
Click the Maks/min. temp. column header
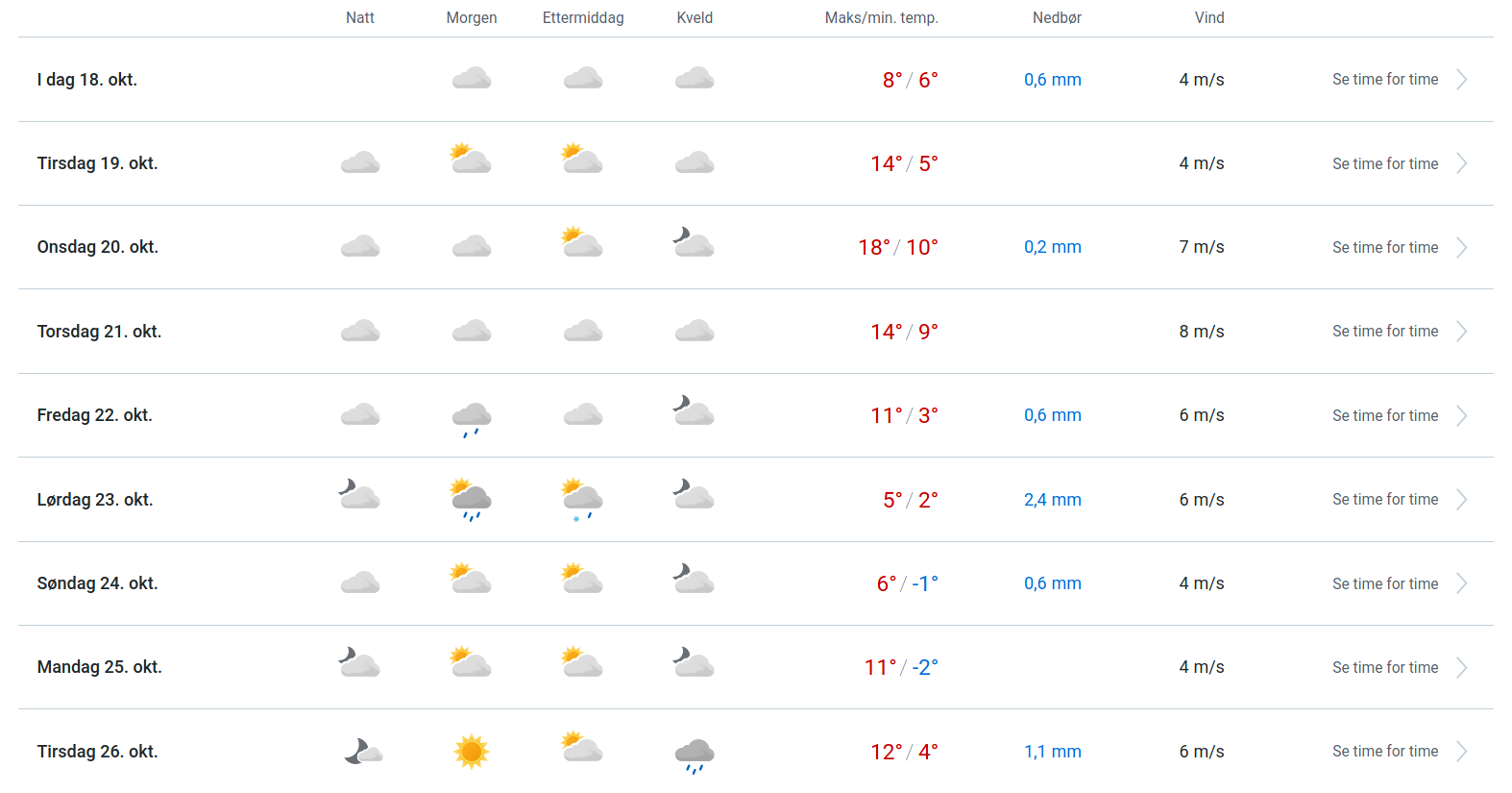(881, 18)
